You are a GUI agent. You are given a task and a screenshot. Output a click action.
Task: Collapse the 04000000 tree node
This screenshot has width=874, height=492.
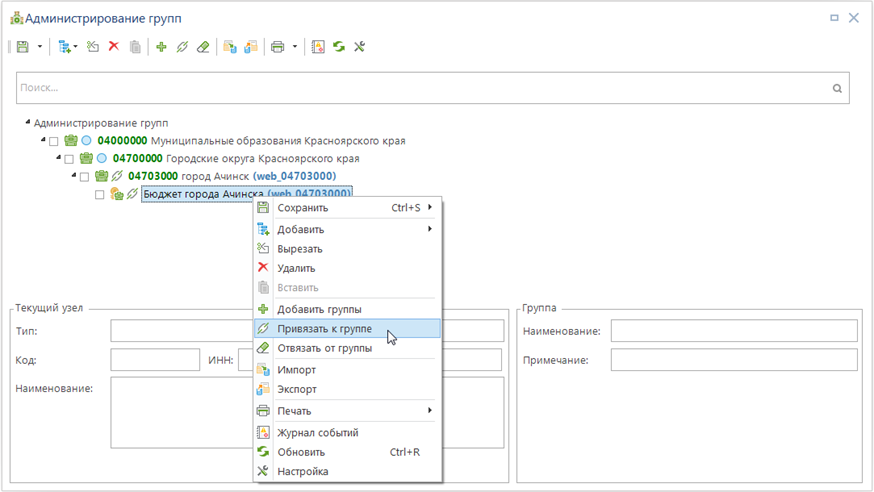(43, 139)
